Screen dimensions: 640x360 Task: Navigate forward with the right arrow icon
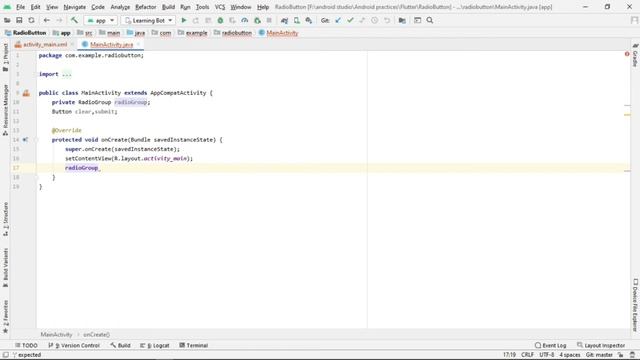tap(59, 20)
